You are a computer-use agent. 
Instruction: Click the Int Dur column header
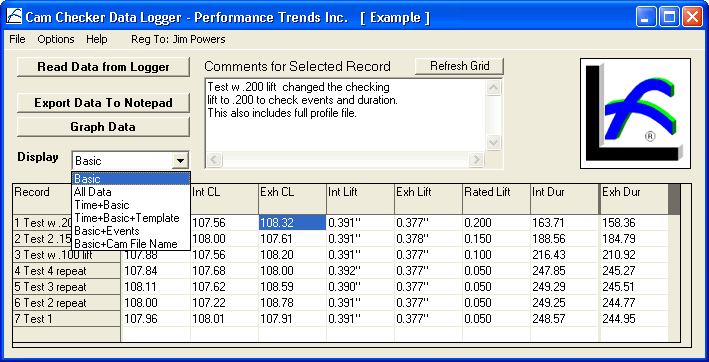pyautogui.click(x=565, y=199)
